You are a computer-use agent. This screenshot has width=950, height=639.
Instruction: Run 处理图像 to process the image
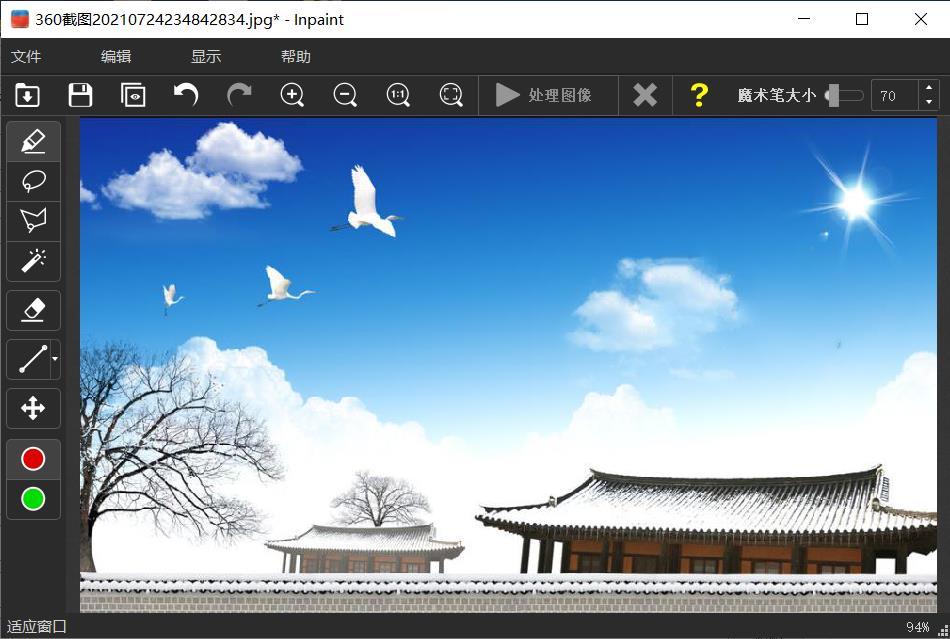[x=548, y=95]
